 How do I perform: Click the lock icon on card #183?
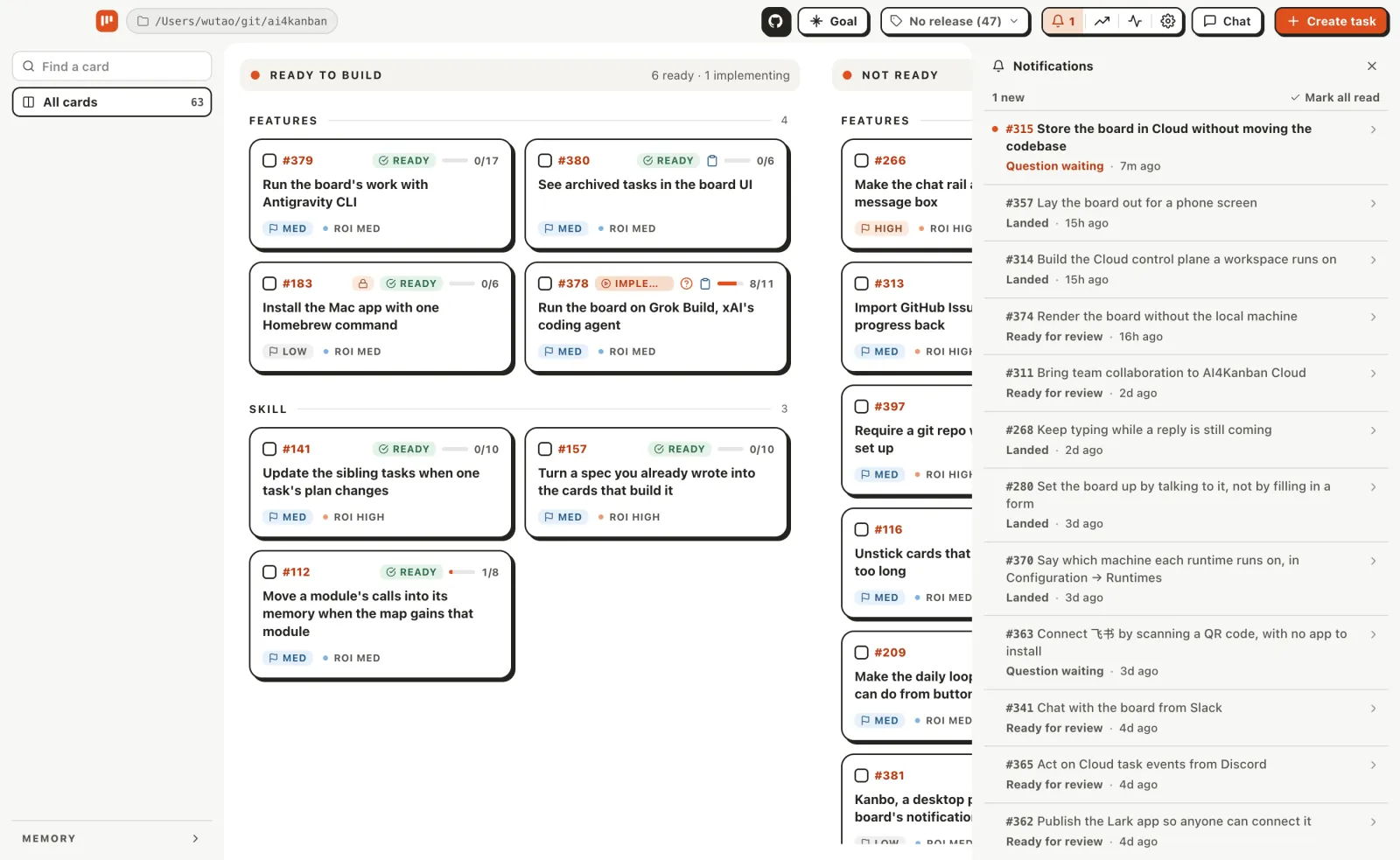tap(363, 283)
